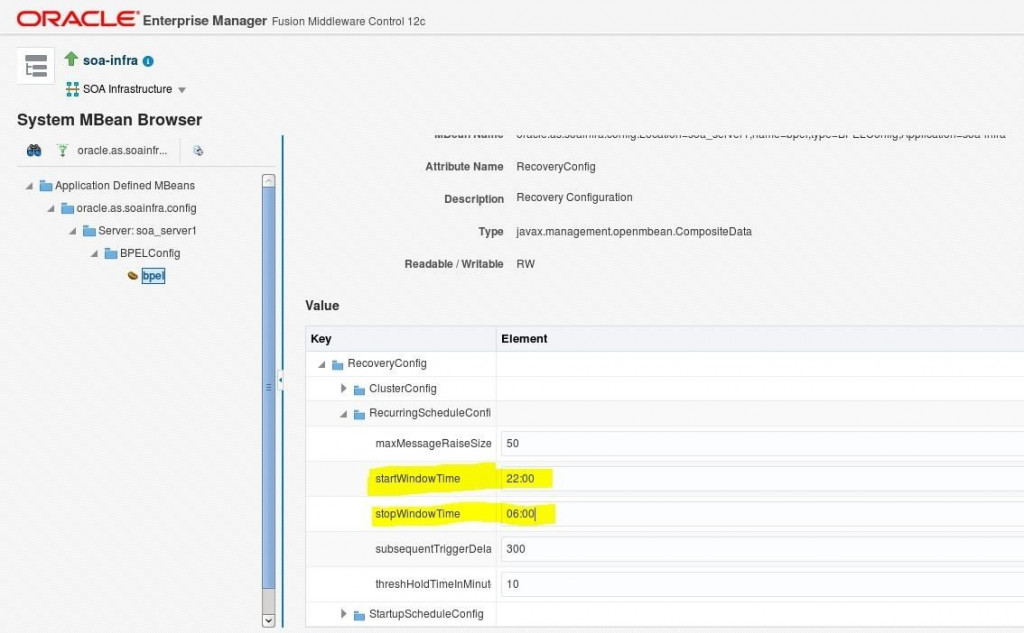
Task: Click the panel splitter collapse handle
Action: 281,380
